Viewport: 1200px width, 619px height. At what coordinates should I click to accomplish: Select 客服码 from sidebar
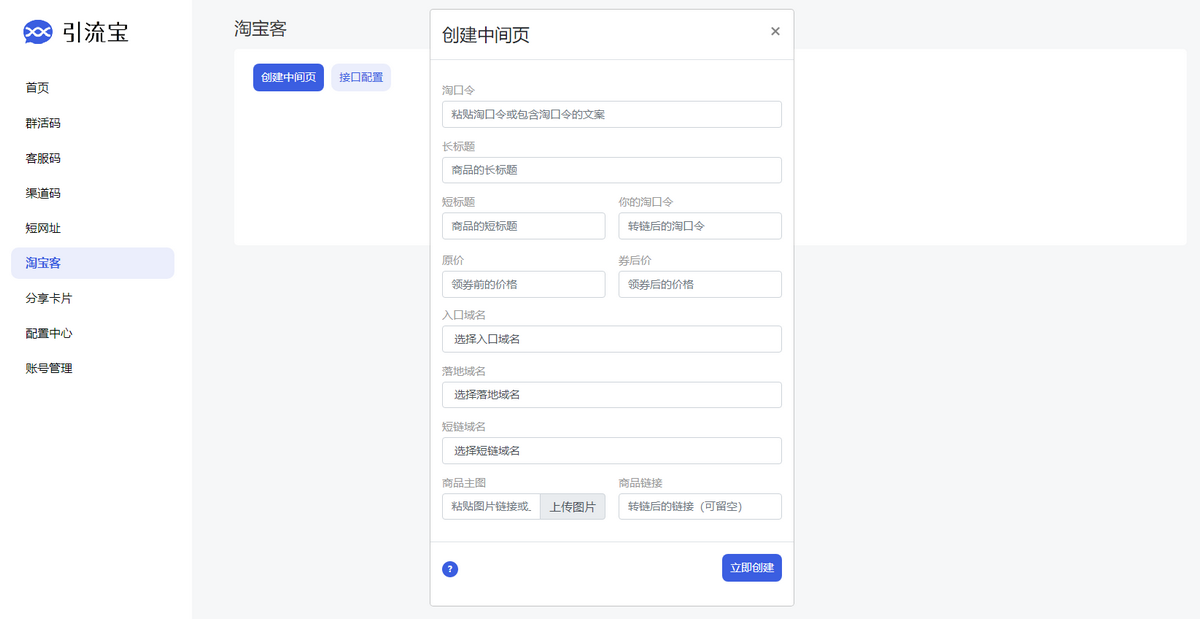pyautogui.click(x=43, y=158)
